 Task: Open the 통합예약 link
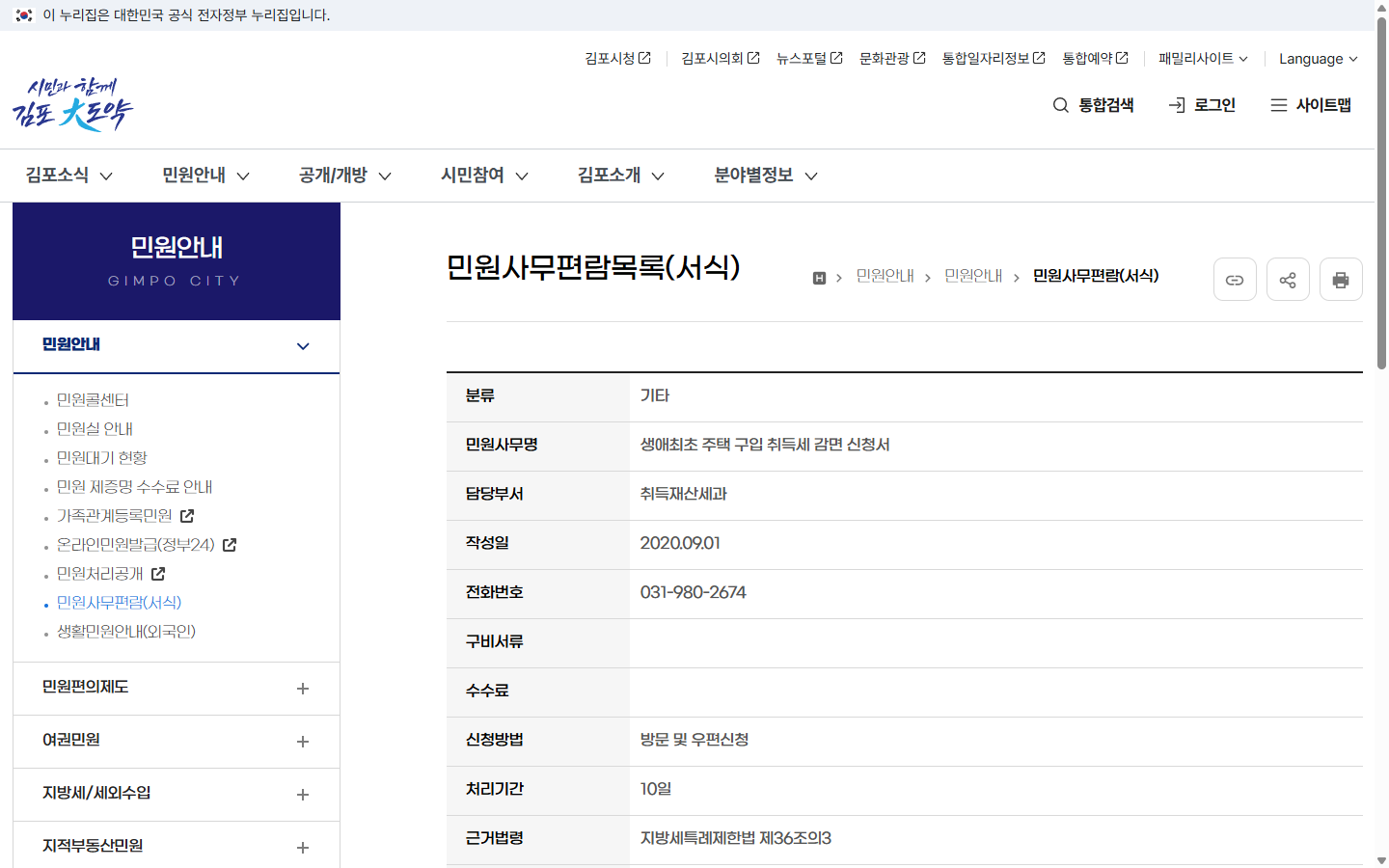coord(1095,59)
